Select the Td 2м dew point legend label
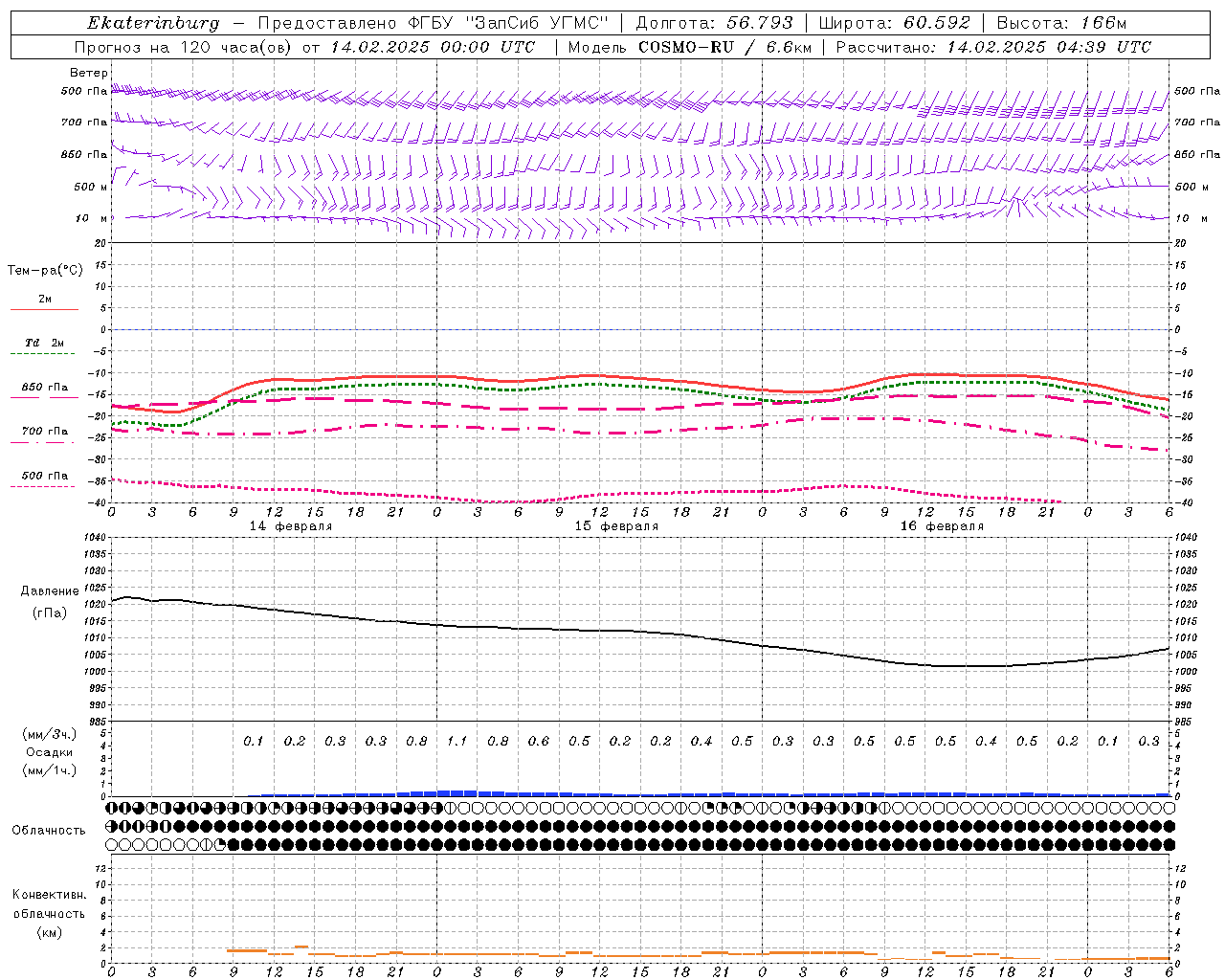This screenshot has height=980, width=1225. tap(45, 343)
